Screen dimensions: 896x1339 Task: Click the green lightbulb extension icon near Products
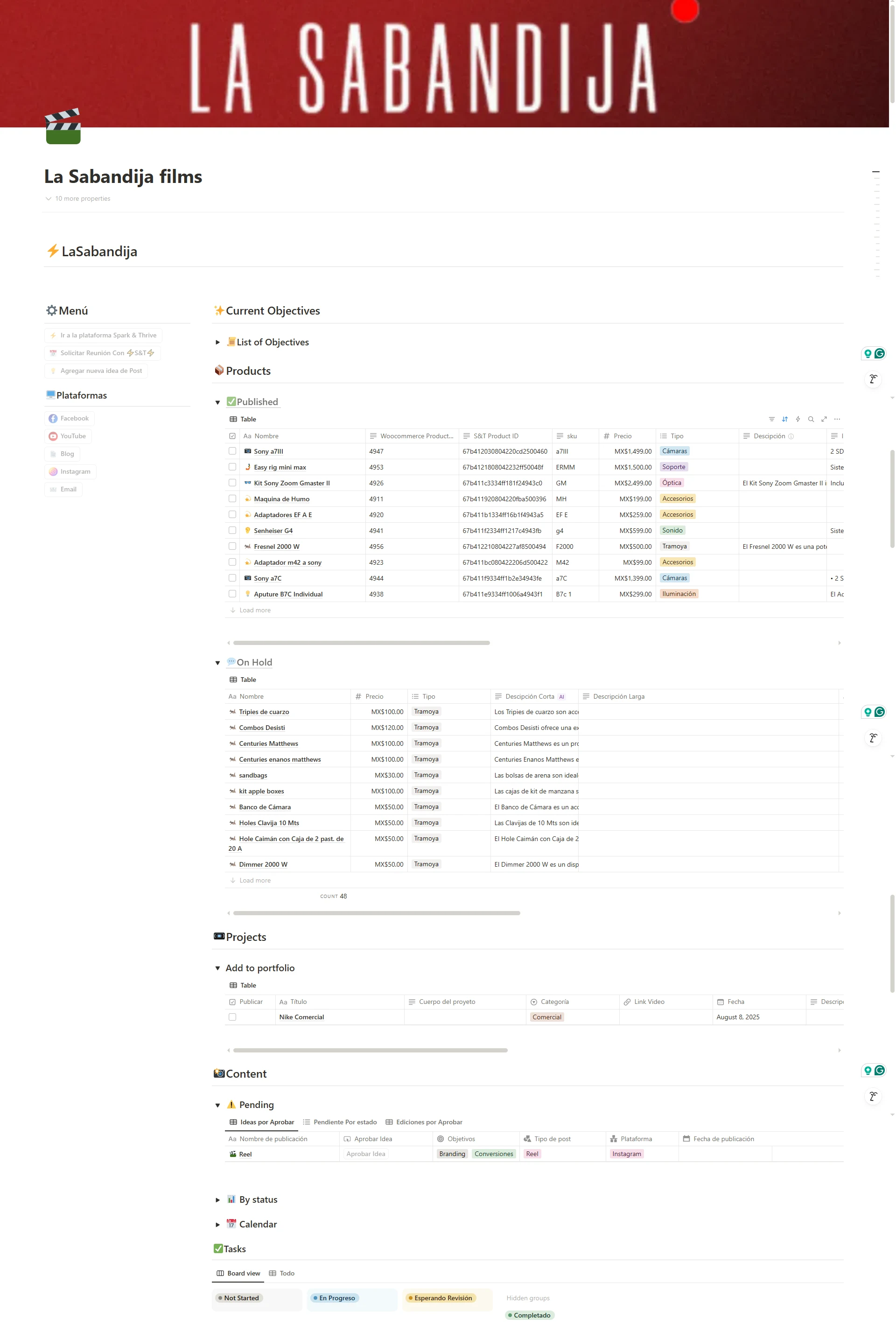click(x=868, y=353)
